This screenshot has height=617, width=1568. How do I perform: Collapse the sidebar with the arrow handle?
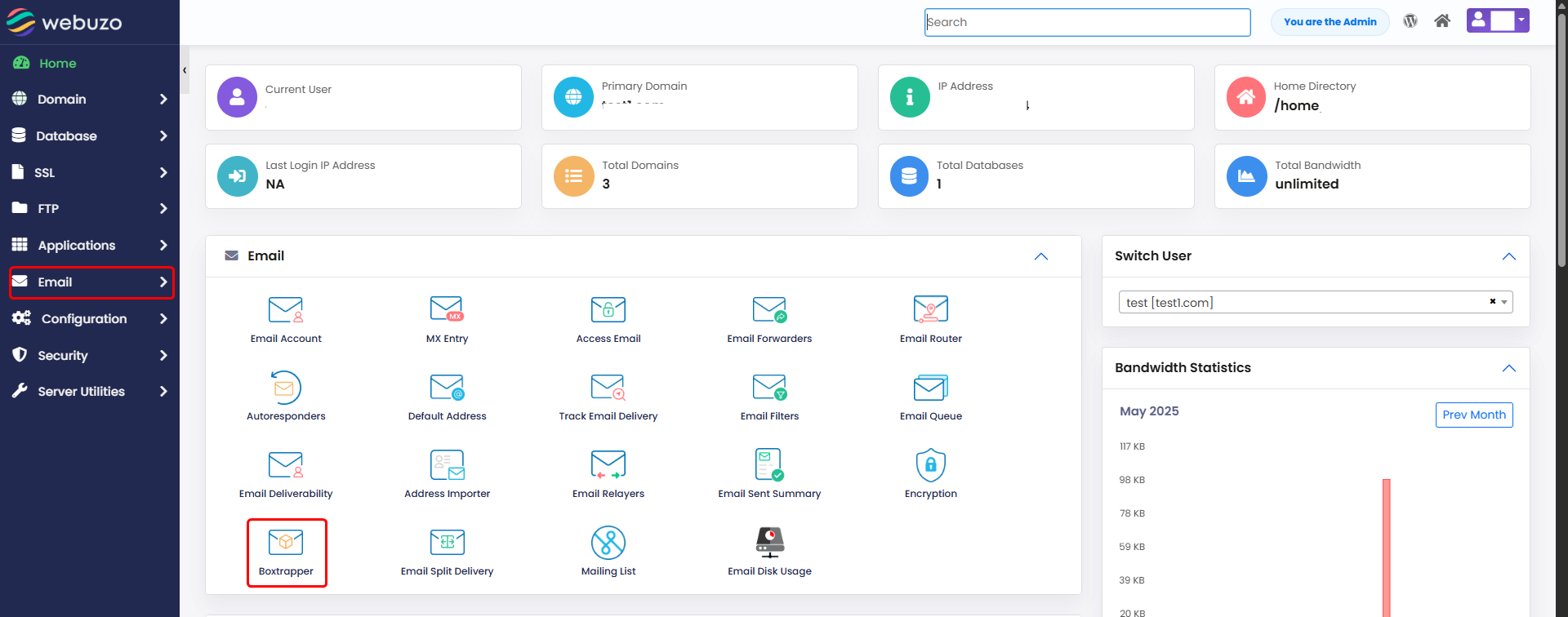[x=185, y=70]
